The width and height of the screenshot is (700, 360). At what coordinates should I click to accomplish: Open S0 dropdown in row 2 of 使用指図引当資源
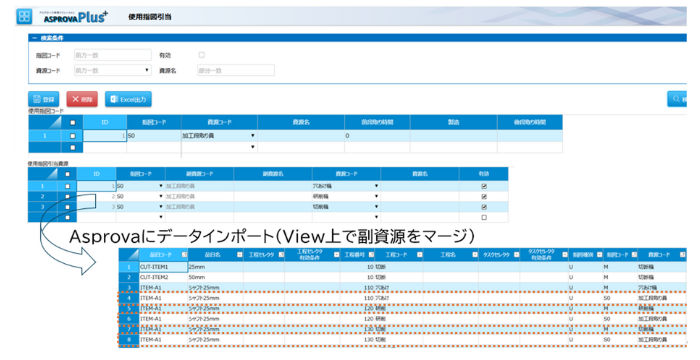point(161,197)
